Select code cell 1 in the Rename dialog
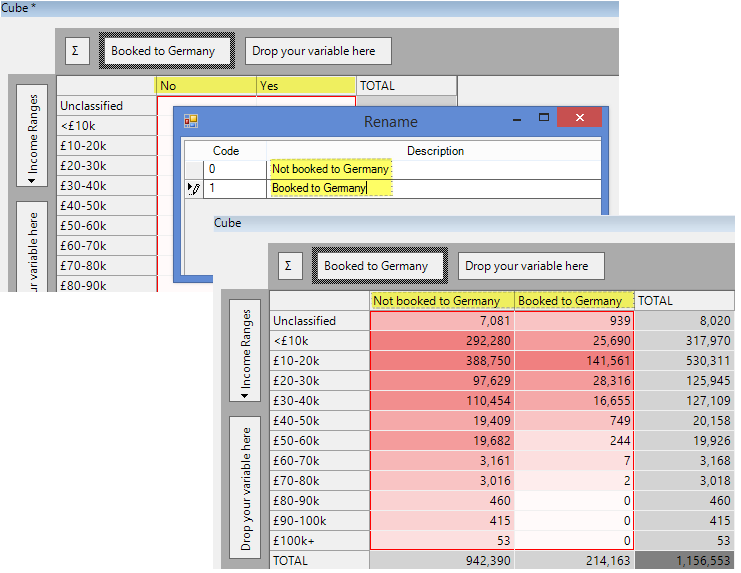This screenshot has height=573, width=741. pyautogui.click(x=235, y=188)
